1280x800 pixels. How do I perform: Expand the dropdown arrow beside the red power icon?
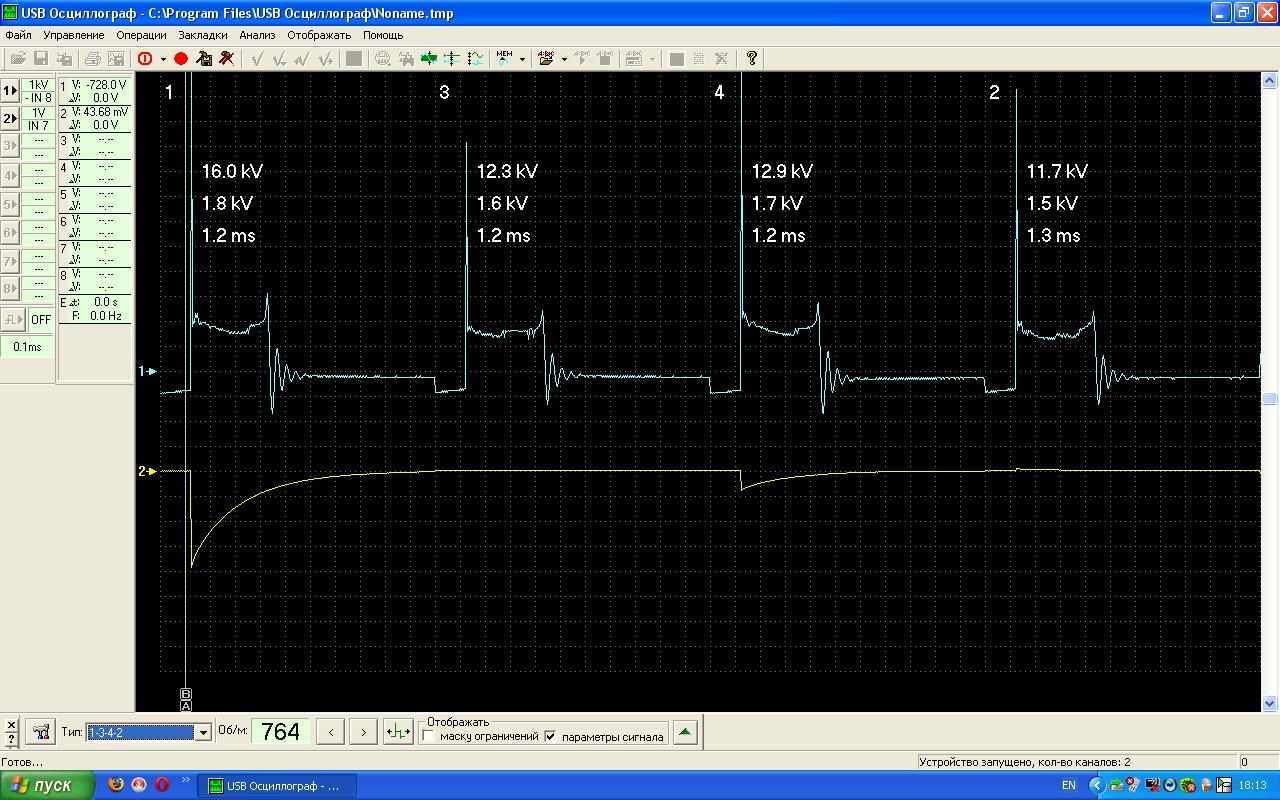click(x=163, y=59)
